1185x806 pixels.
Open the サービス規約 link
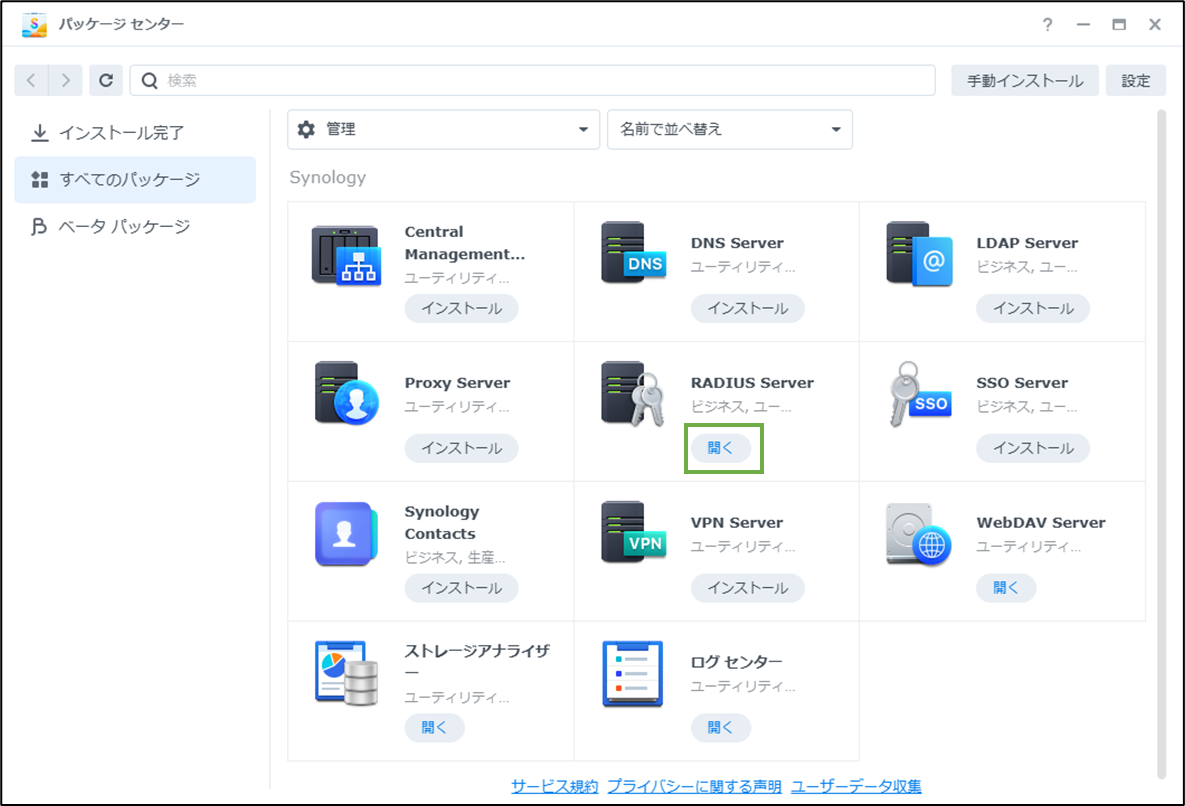[x=553, y=786]
